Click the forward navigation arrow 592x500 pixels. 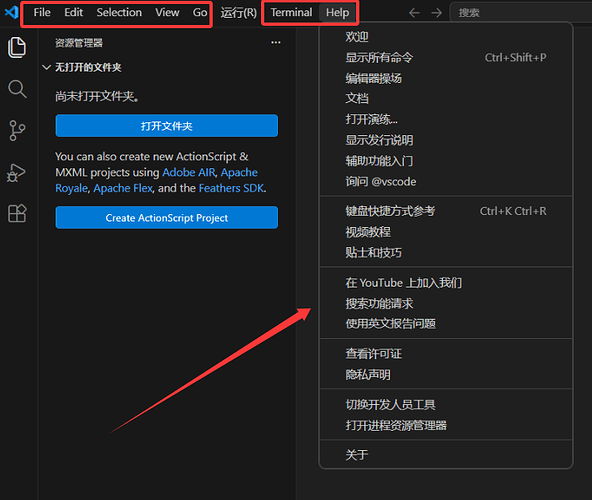coord(436,13)
